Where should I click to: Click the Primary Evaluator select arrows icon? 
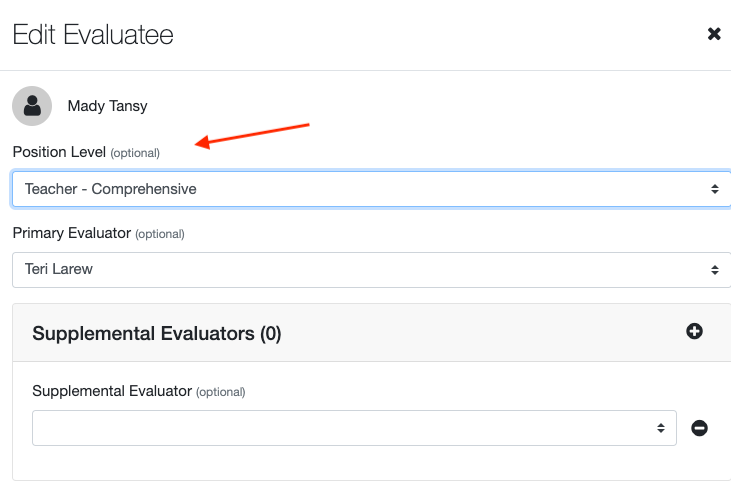tap(714, 270)
